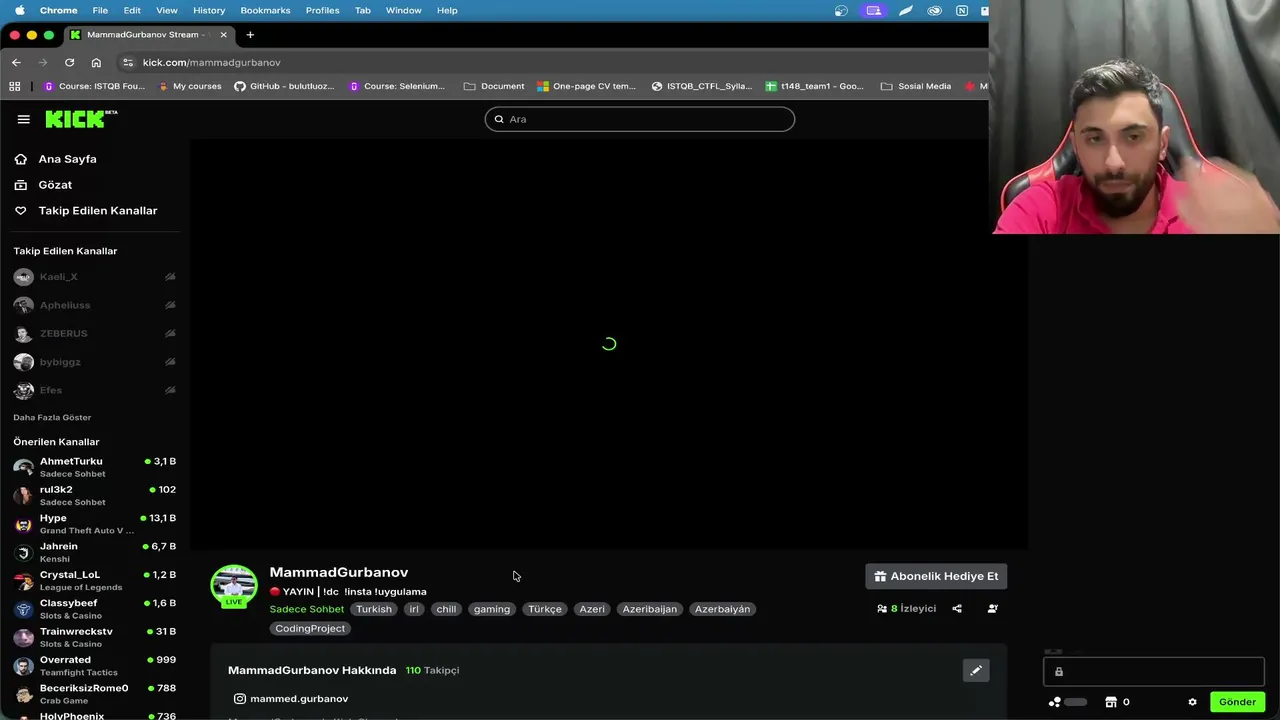Reload the Kick page
The image size is (1280, 720).
tap(69, 62)
